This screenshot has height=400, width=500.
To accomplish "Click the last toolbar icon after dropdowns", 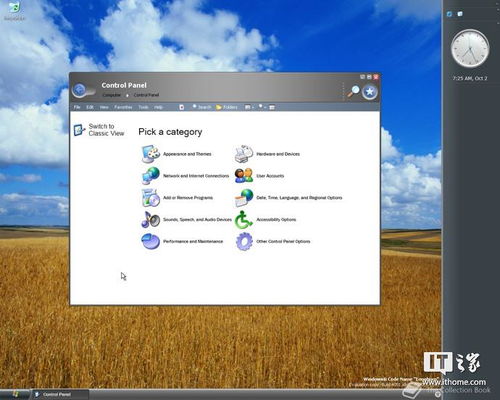I will click(x=272, y=107).
